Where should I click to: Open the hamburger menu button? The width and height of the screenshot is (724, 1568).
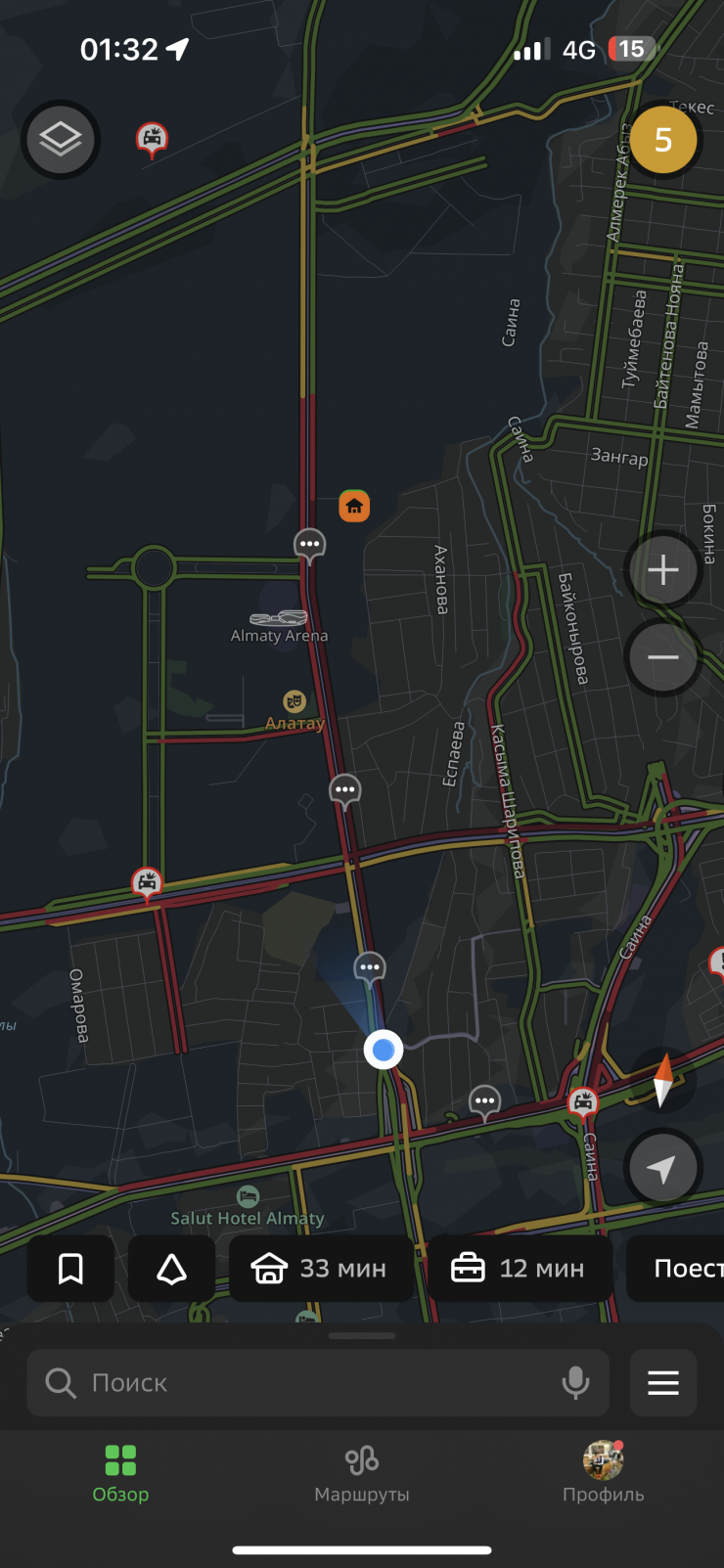tap(663, 1383)
